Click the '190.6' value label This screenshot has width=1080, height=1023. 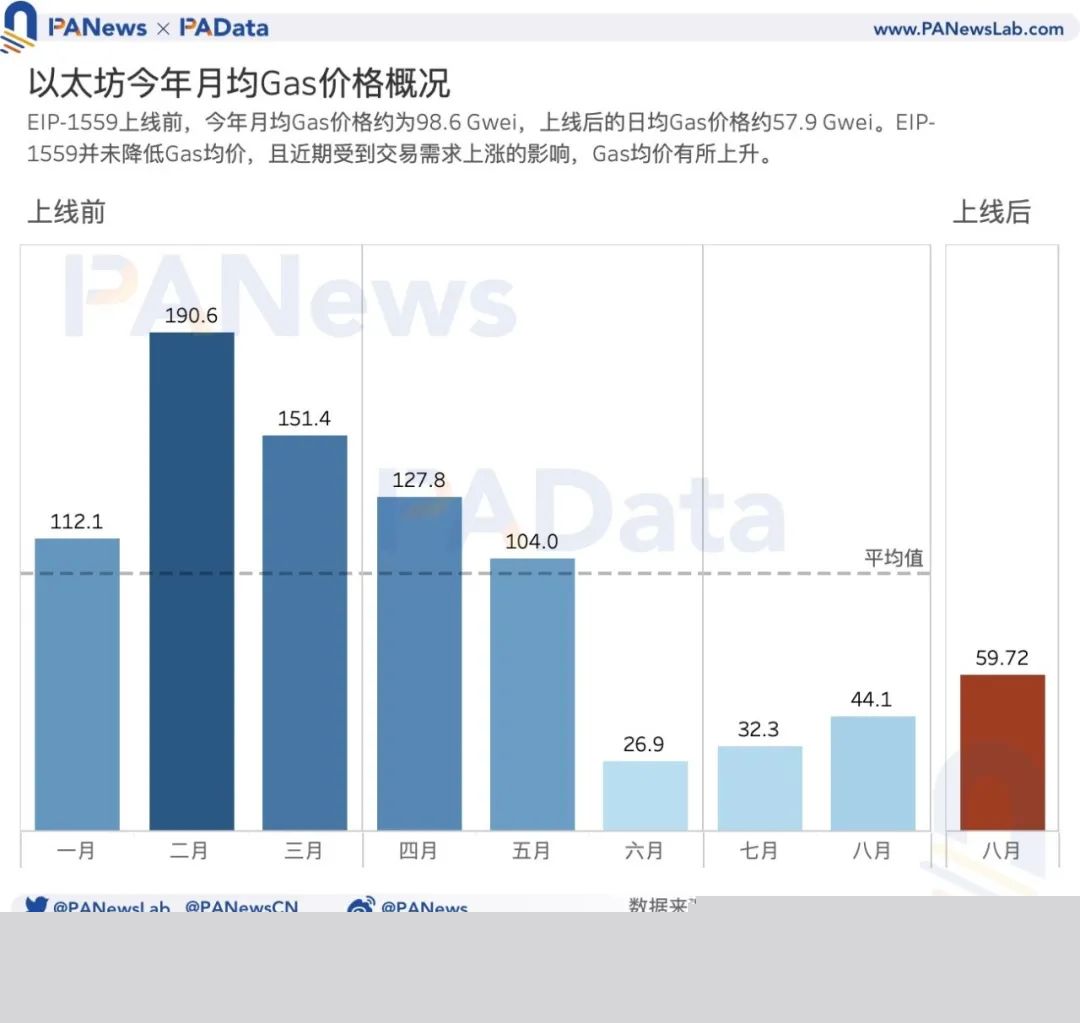pos(191,316)
